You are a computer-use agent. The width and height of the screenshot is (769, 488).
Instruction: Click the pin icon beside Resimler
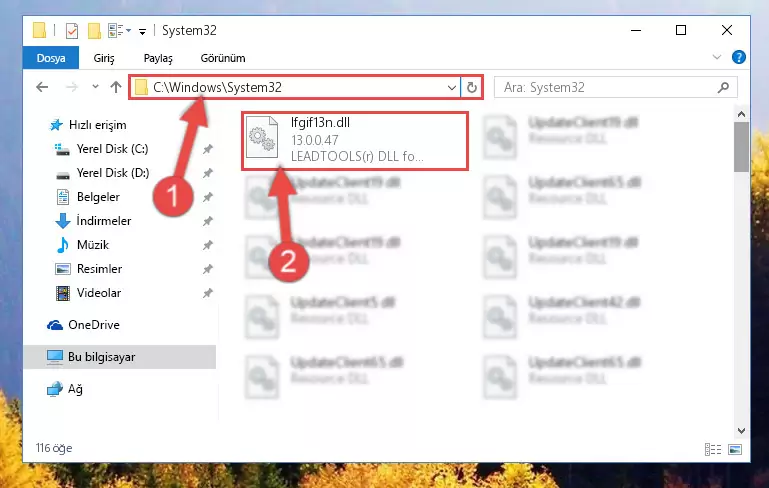[208, 269]
